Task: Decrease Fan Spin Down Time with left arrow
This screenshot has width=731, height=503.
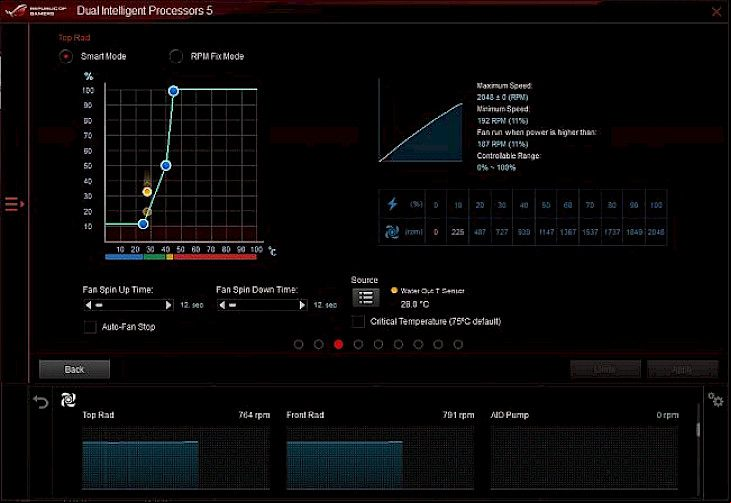Action: pos(222,305)
